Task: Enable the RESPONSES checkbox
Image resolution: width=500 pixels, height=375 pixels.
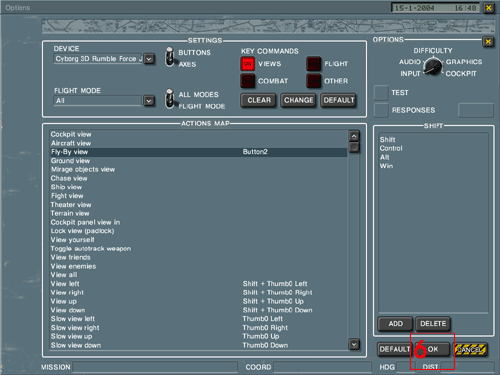Action: pyautogui.click(x=381, y=110)
